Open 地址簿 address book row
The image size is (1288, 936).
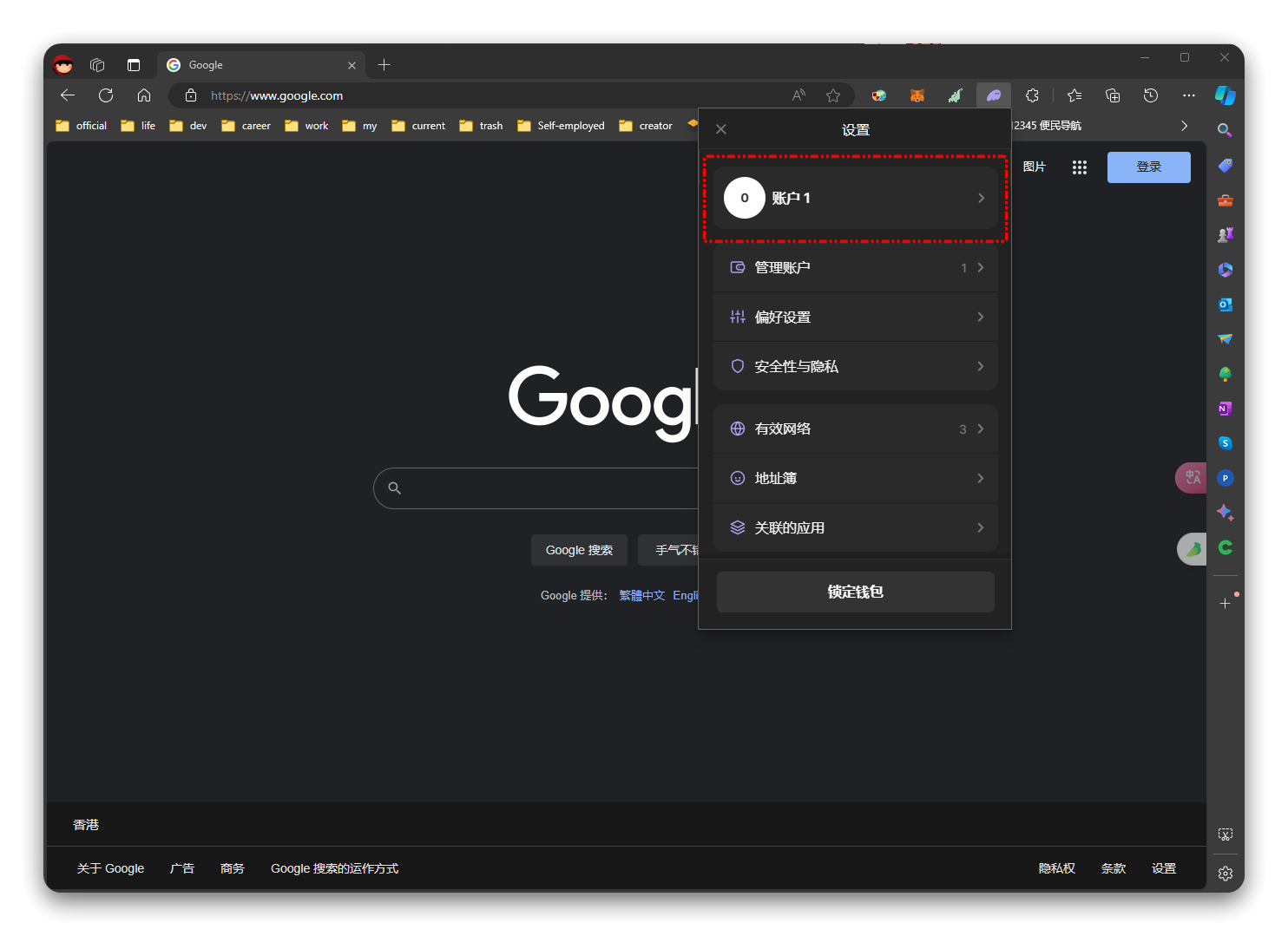click(x=855, y=478)
